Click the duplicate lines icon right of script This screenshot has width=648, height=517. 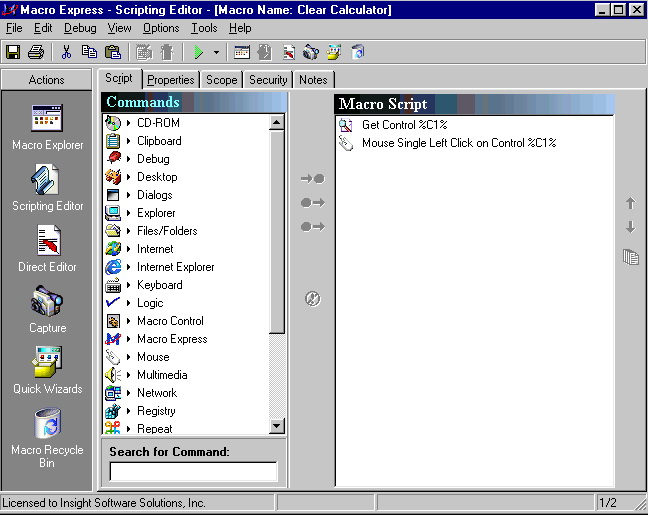pos(631,257)
